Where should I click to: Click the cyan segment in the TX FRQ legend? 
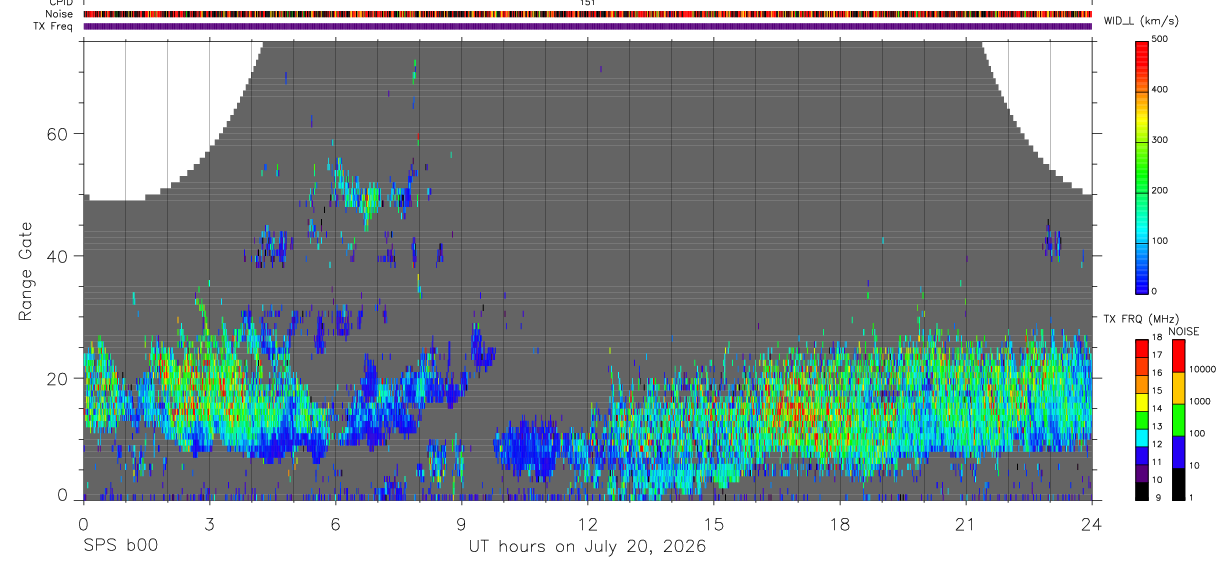click(x=1142, y=438)
